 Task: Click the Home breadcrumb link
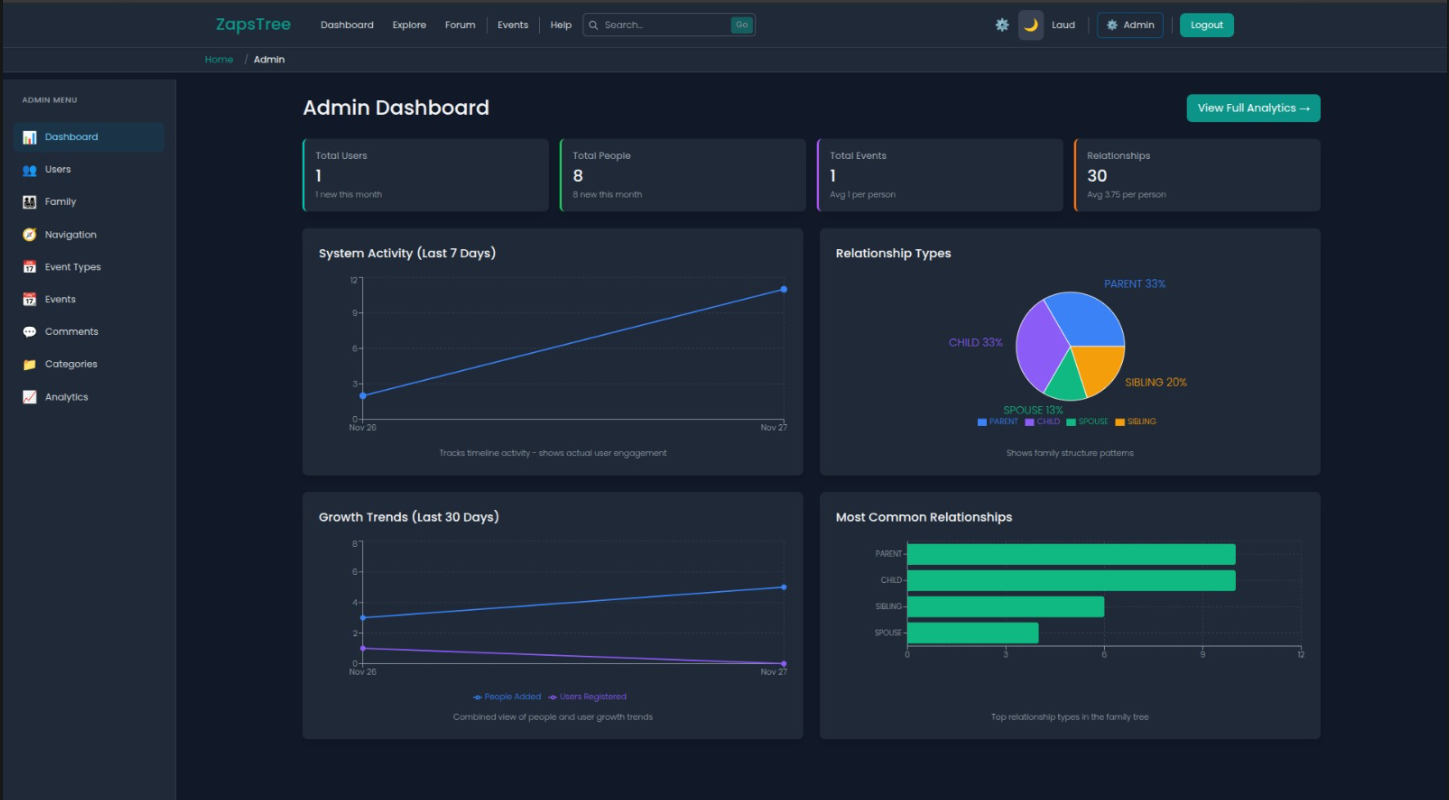click(x=219, y=60)
